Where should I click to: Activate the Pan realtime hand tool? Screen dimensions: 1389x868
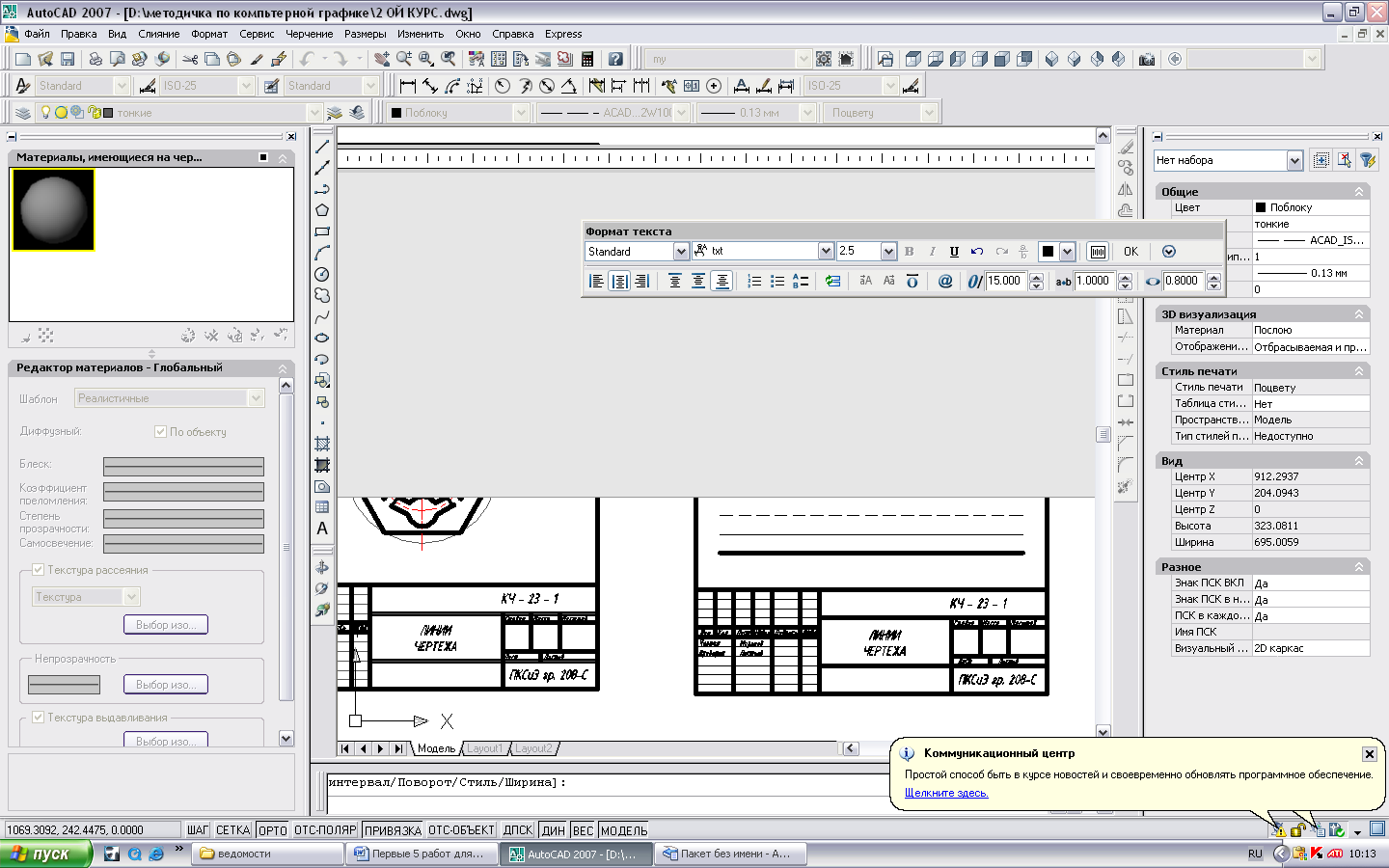tap(382, 59)
